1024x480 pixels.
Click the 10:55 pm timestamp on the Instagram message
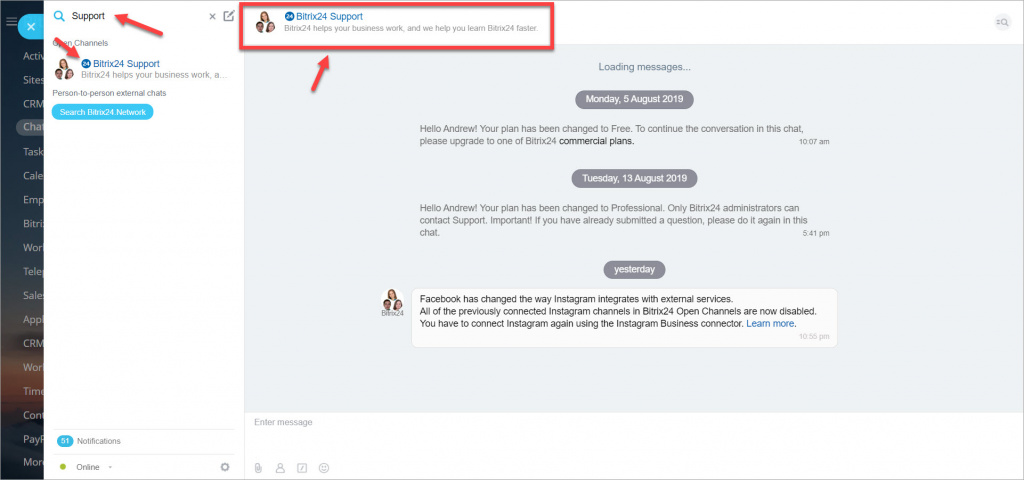pos(814,337)
